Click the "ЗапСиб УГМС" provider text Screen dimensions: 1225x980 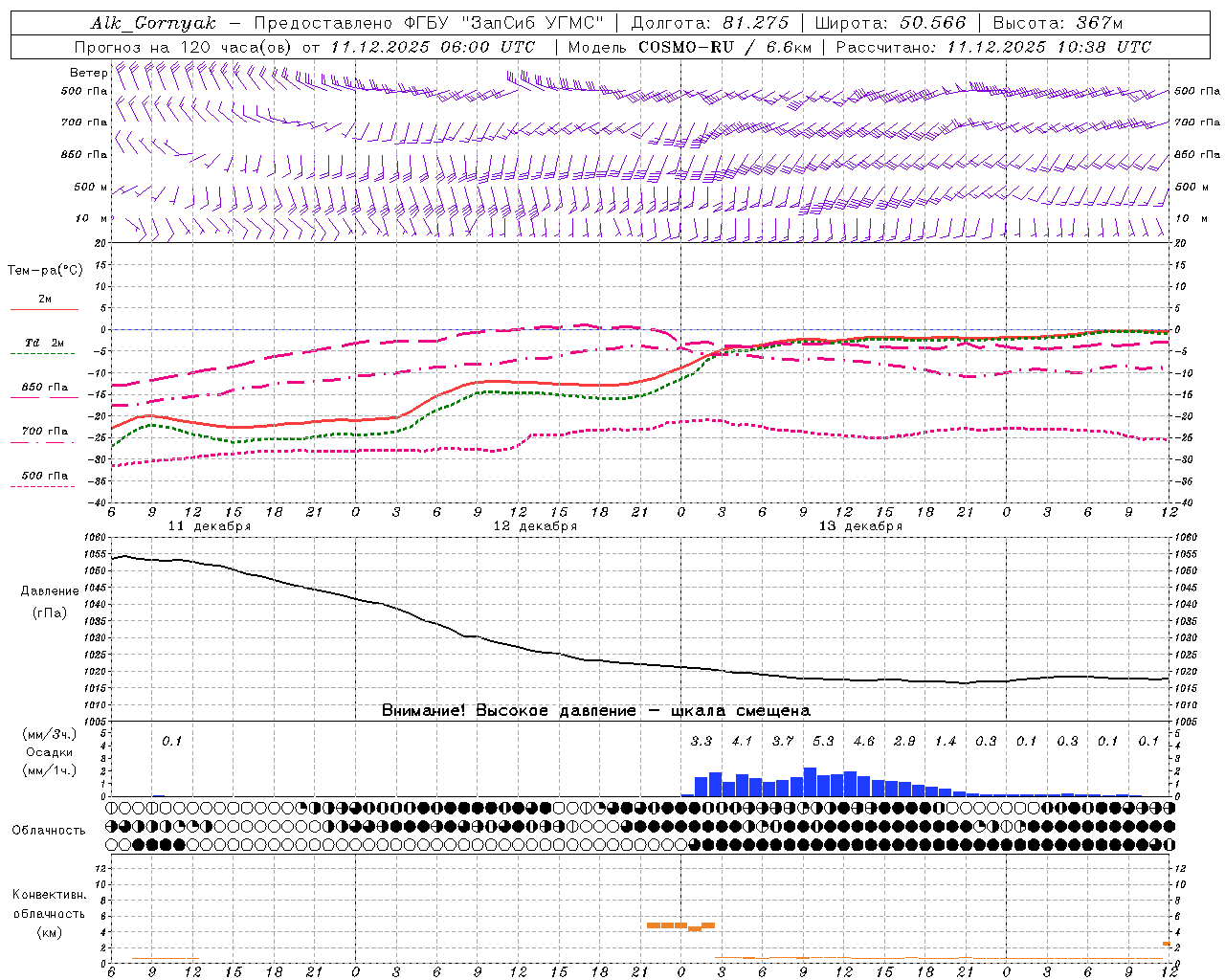point(533,23)
